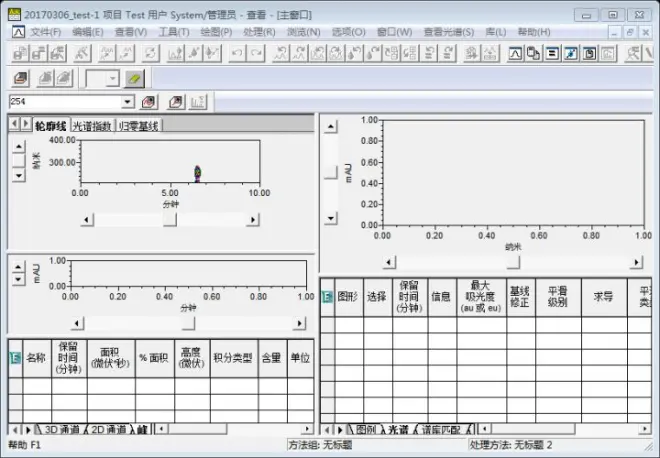Click the chromatogram plot horizontal scrollbar thumb

[189, 323]
